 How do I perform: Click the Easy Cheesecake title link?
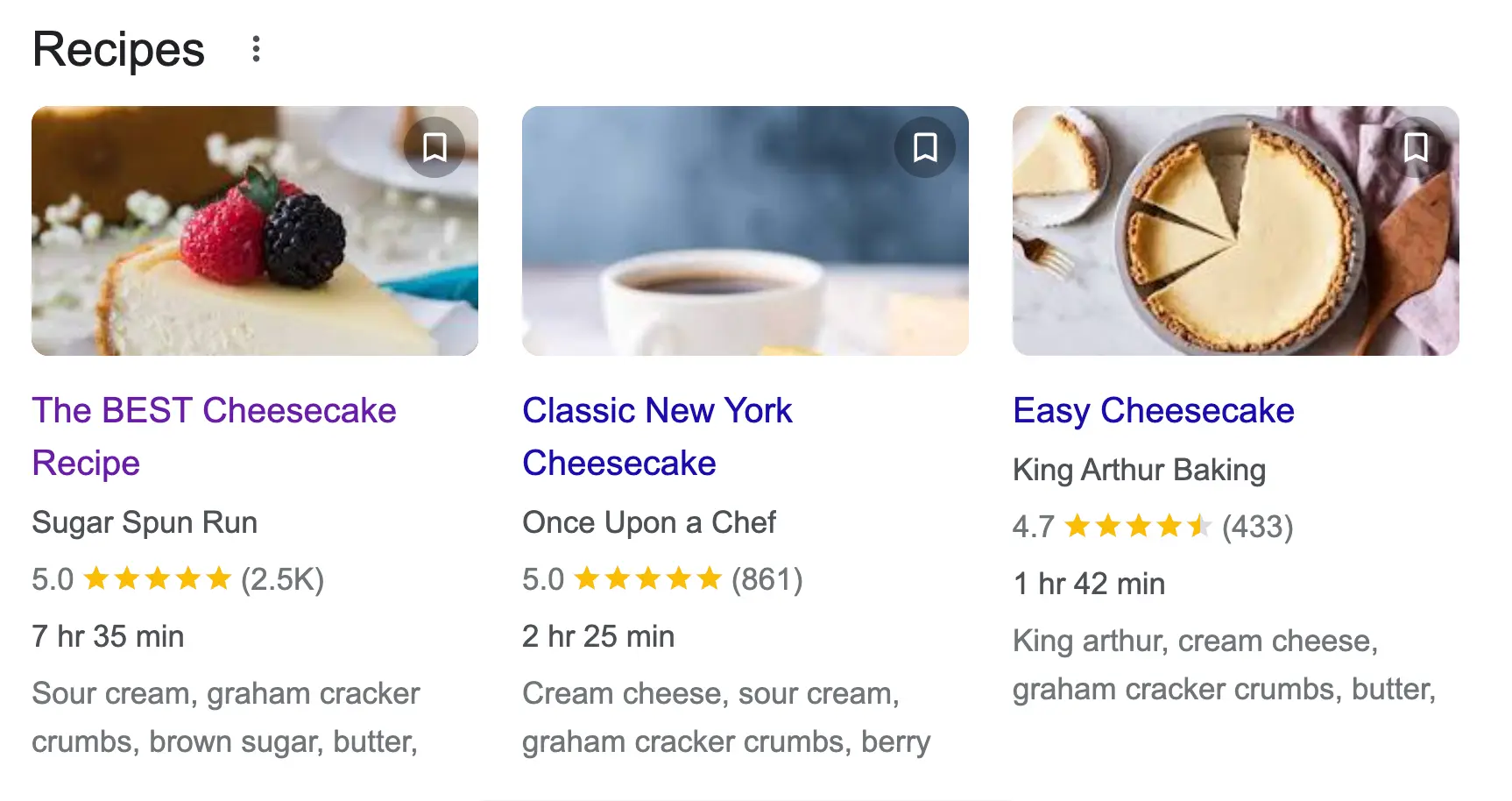[1153, 410]
